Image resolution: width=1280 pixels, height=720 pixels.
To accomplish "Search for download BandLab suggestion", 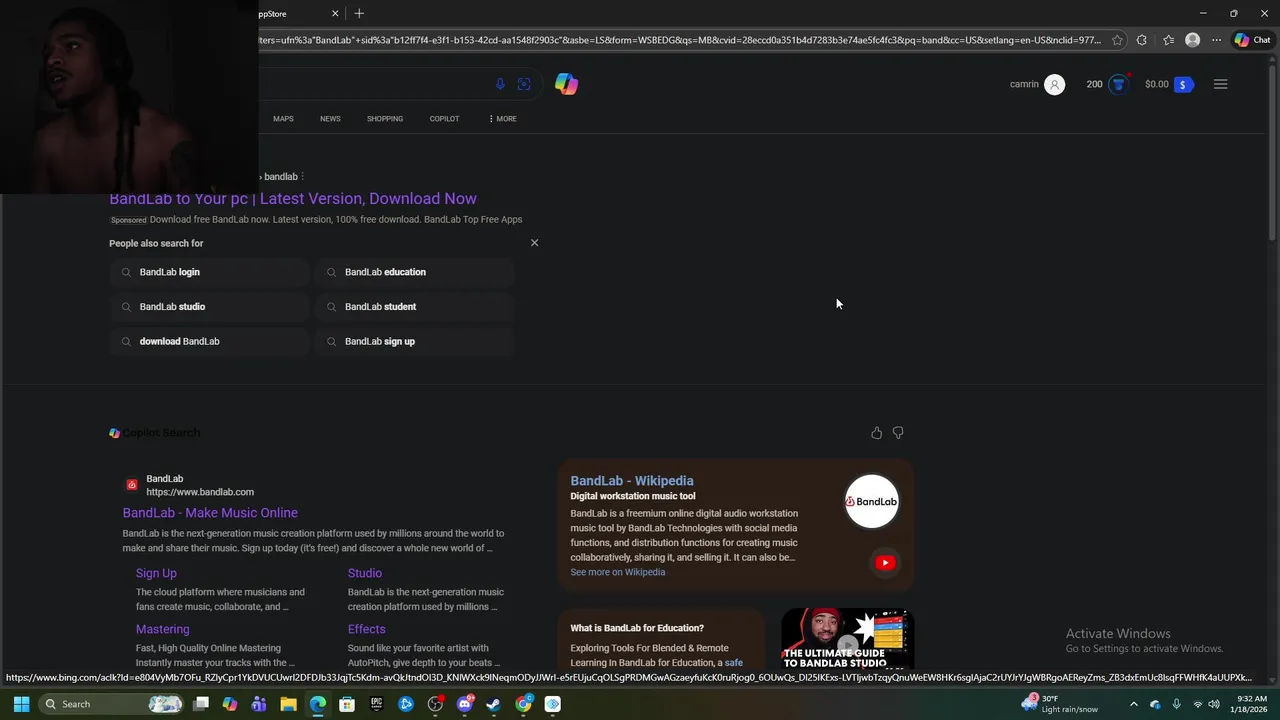I will (x=210, y=341).
